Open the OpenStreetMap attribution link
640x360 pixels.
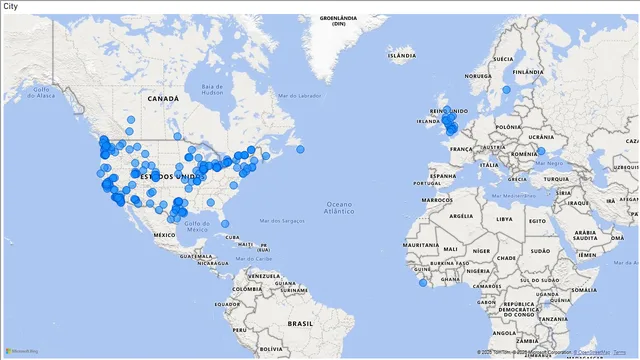(591, 352)
